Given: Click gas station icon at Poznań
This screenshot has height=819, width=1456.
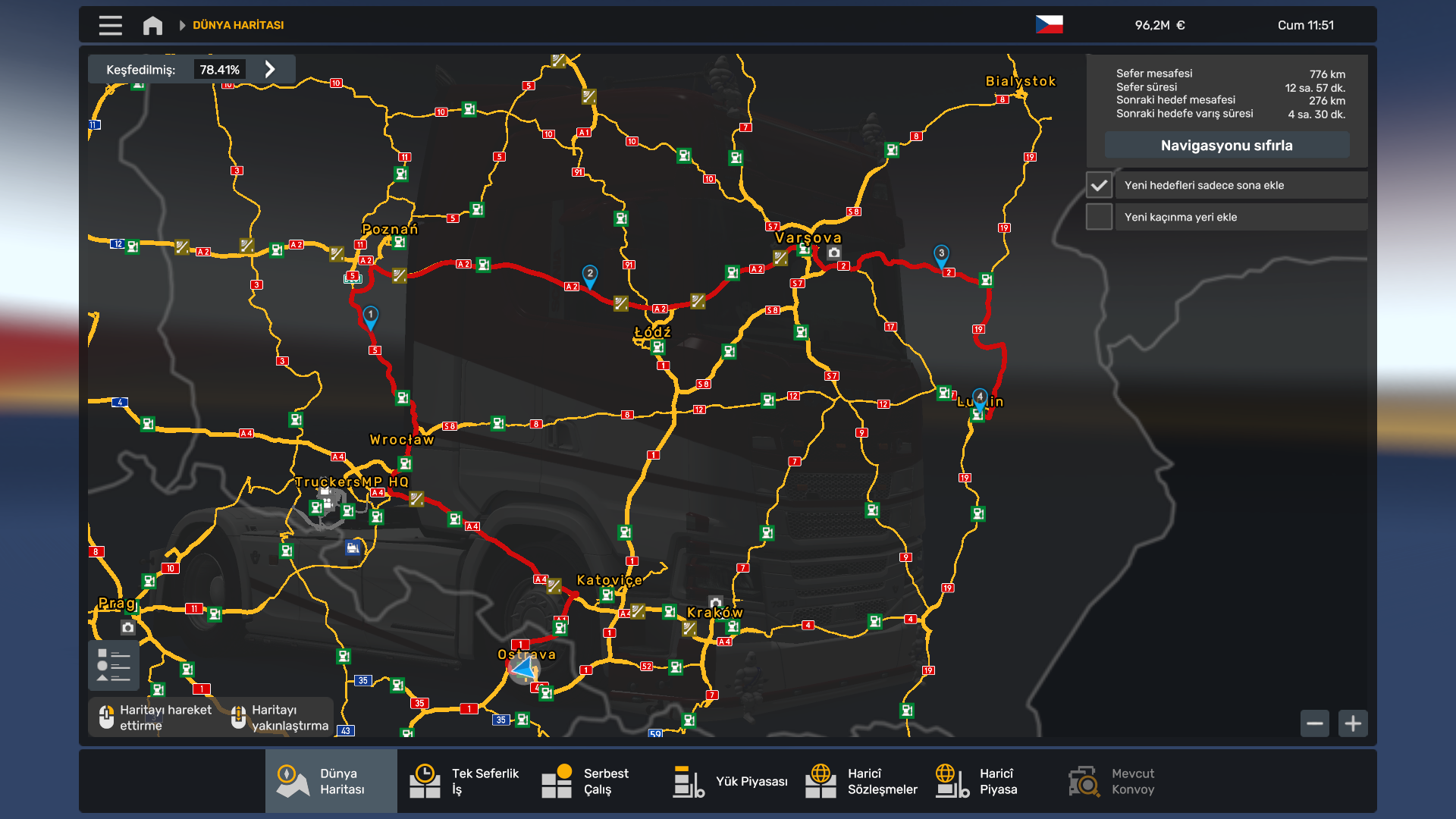Looking at the screenshot, I should tap(400, 243).
